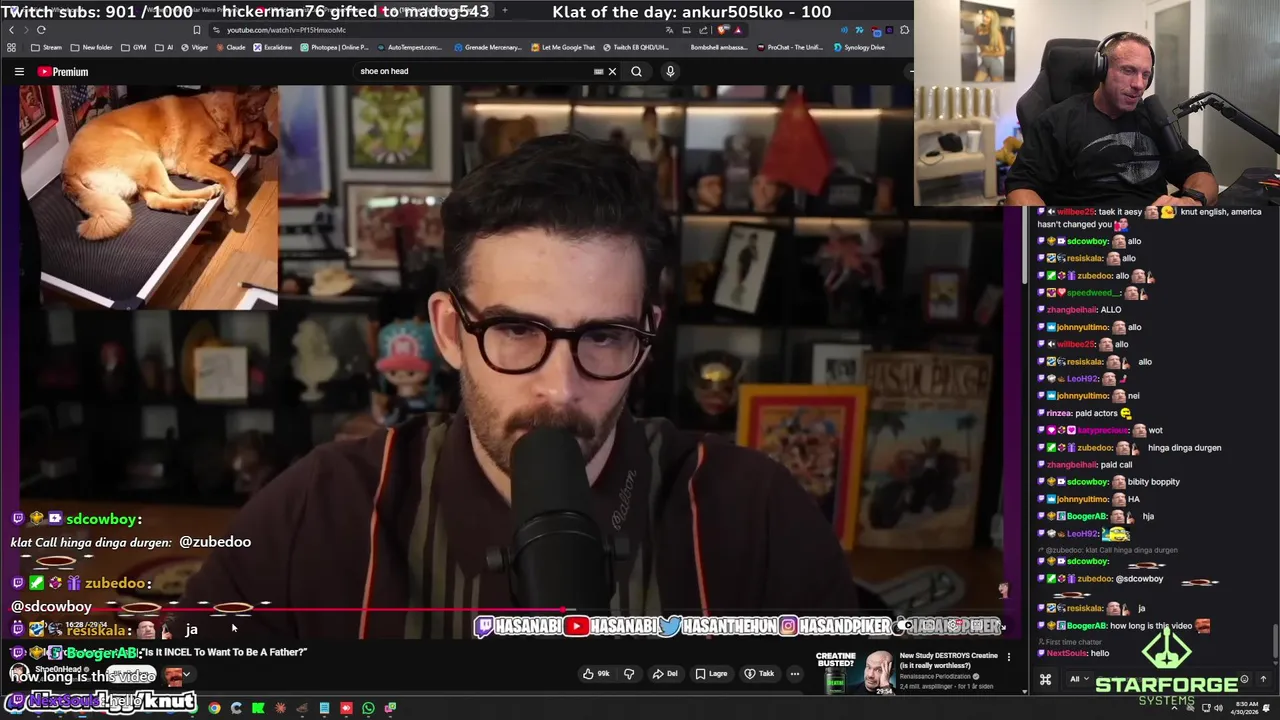Open WhatsApp from the taskbar

click(368, 708)
